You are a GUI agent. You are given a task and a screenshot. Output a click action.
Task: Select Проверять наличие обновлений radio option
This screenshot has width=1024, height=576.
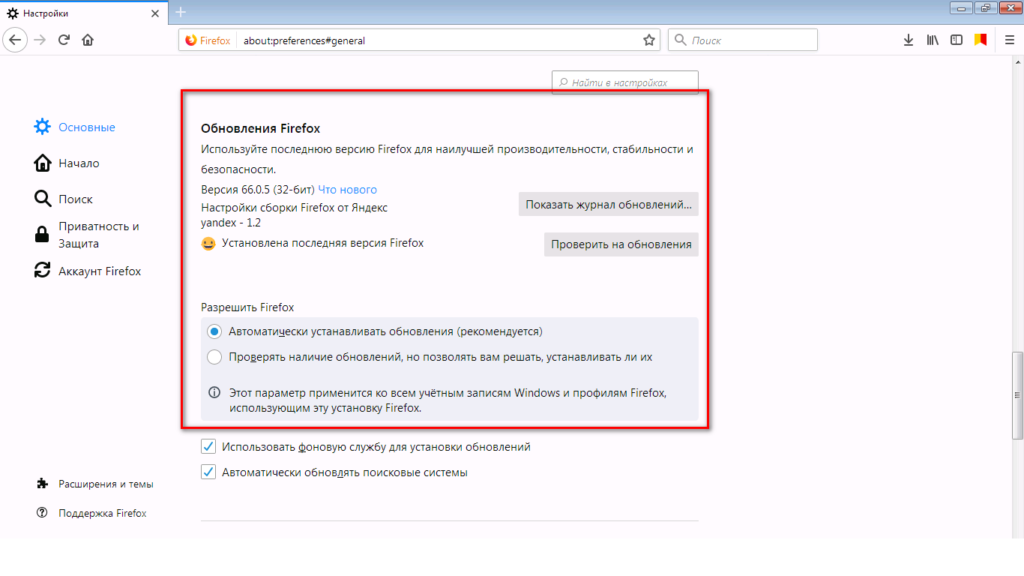pos(214,357)
